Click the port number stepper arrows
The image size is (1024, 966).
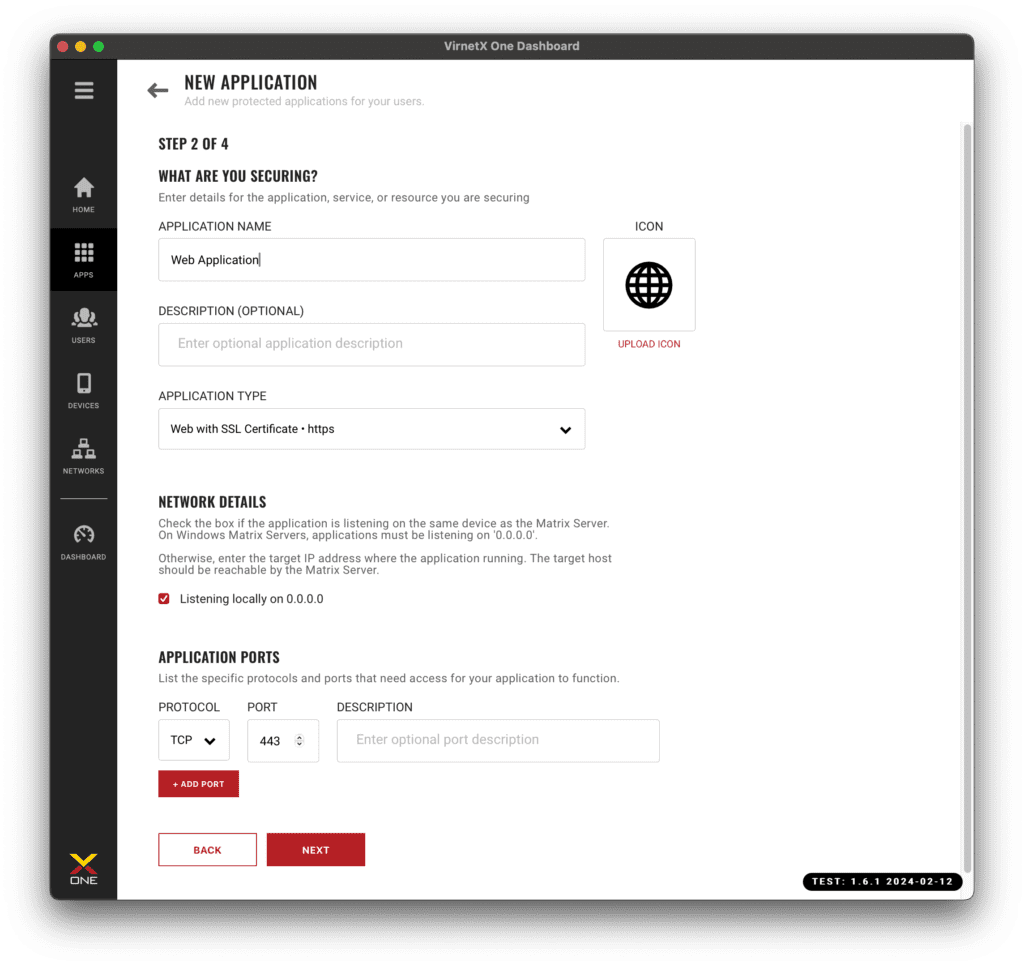(299, 741)
